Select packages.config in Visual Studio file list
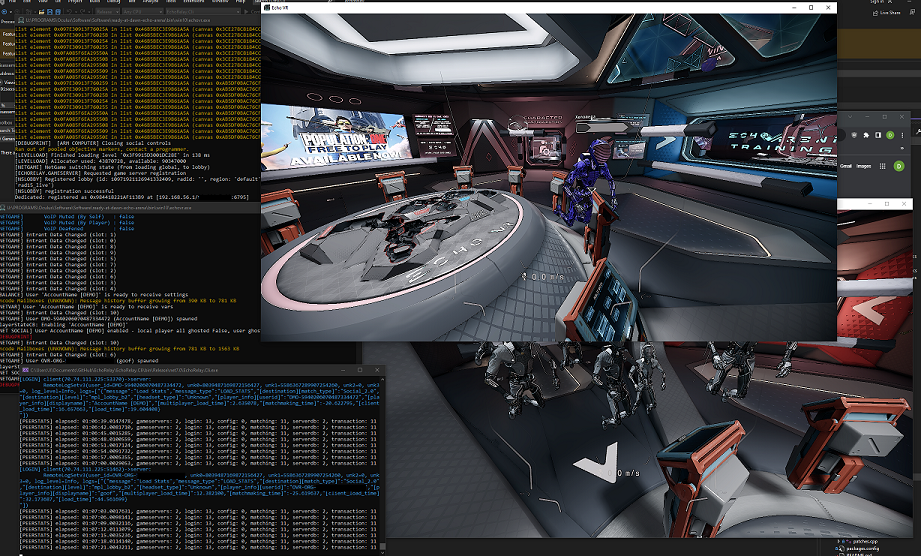Screen dimensions: 921x556 tap(864, 548)
